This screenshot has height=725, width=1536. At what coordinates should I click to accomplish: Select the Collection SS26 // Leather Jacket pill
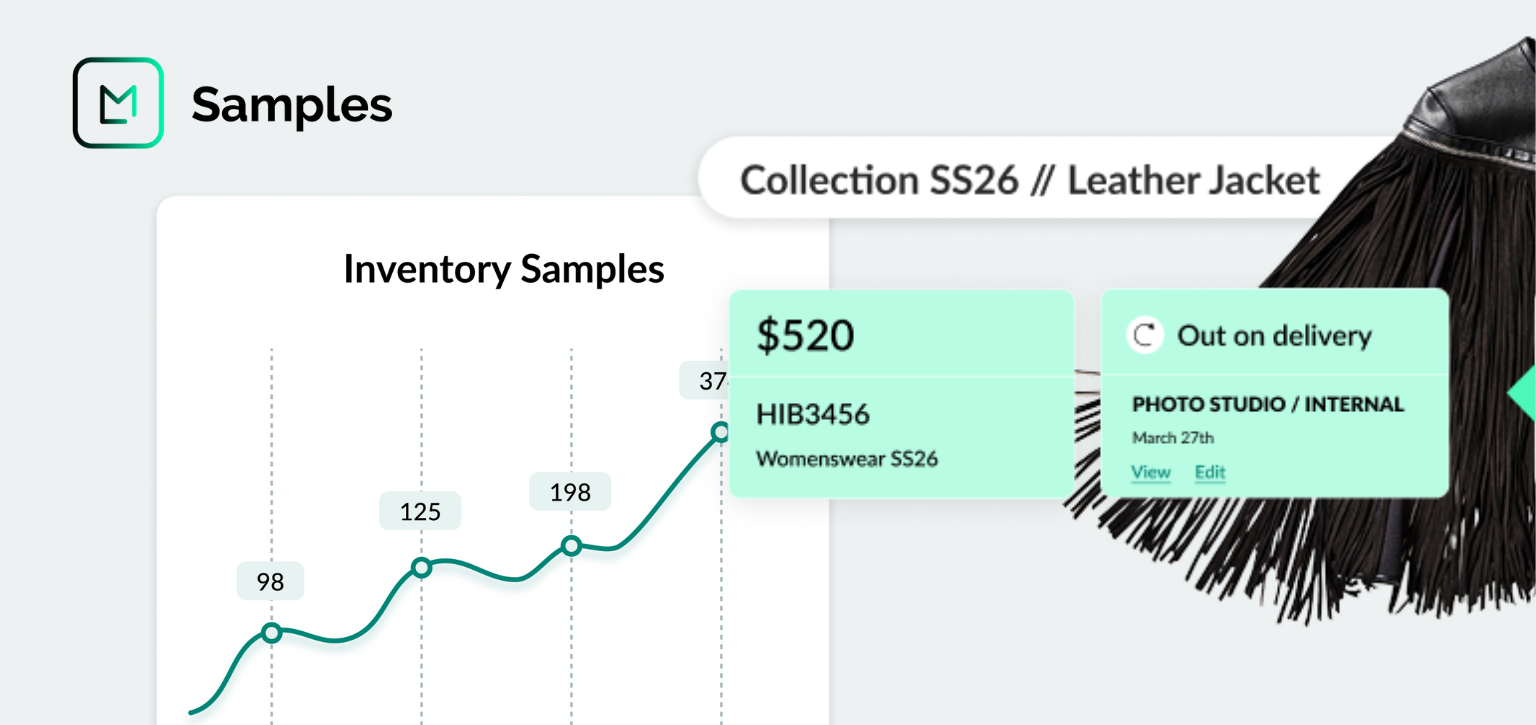[1030, 181]
